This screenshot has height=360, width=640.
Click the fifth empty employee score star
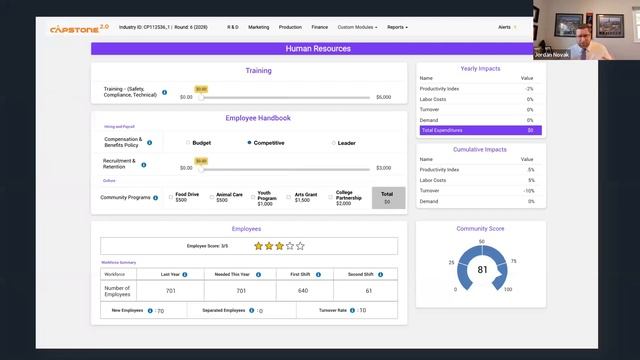click(x=300, y=246)
